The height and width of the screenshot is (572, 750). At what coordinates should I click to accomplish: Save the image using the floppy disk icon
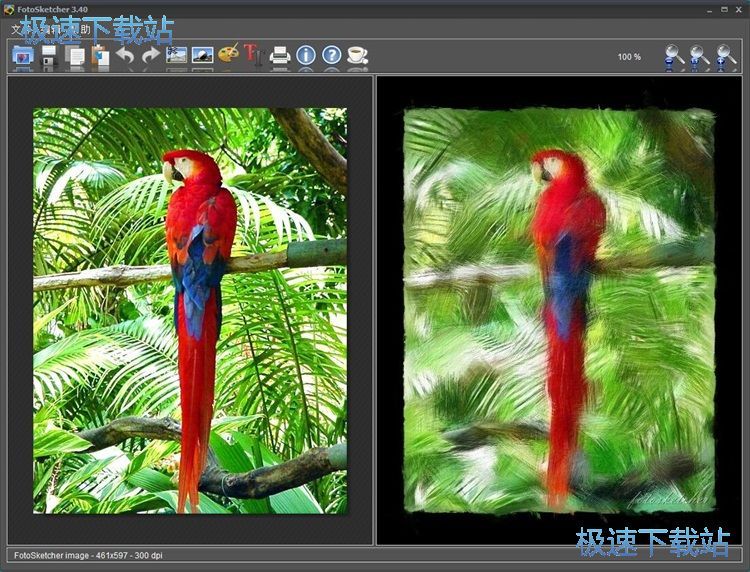pos(48,55)
